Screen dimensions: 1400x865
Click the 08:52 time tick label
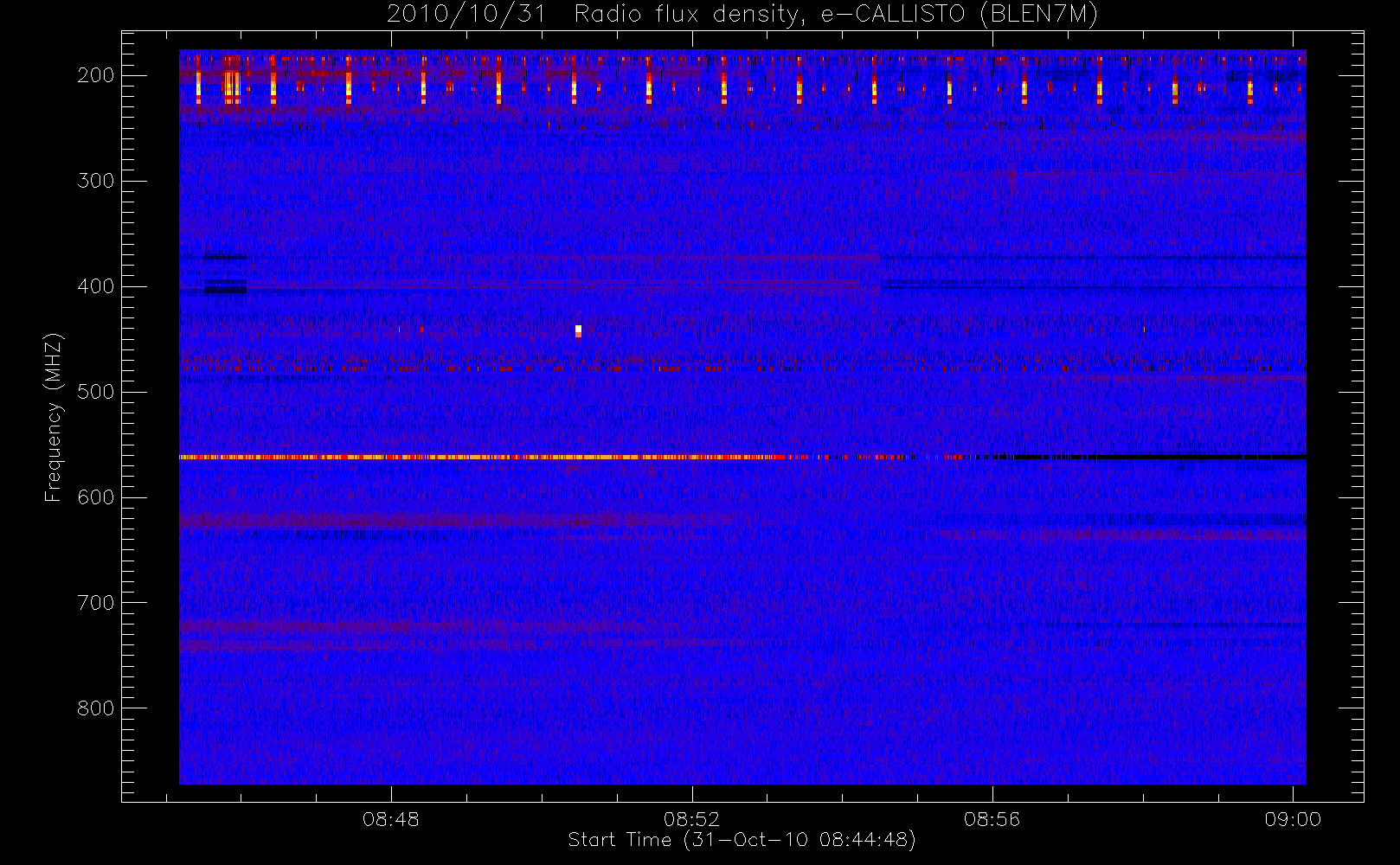692,819
